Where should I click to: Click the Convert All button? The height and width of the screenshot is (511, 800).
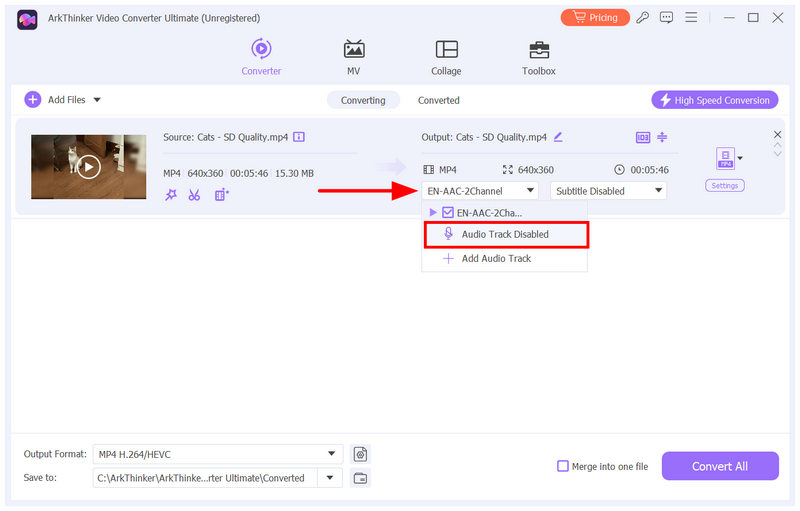coord(720,466)
